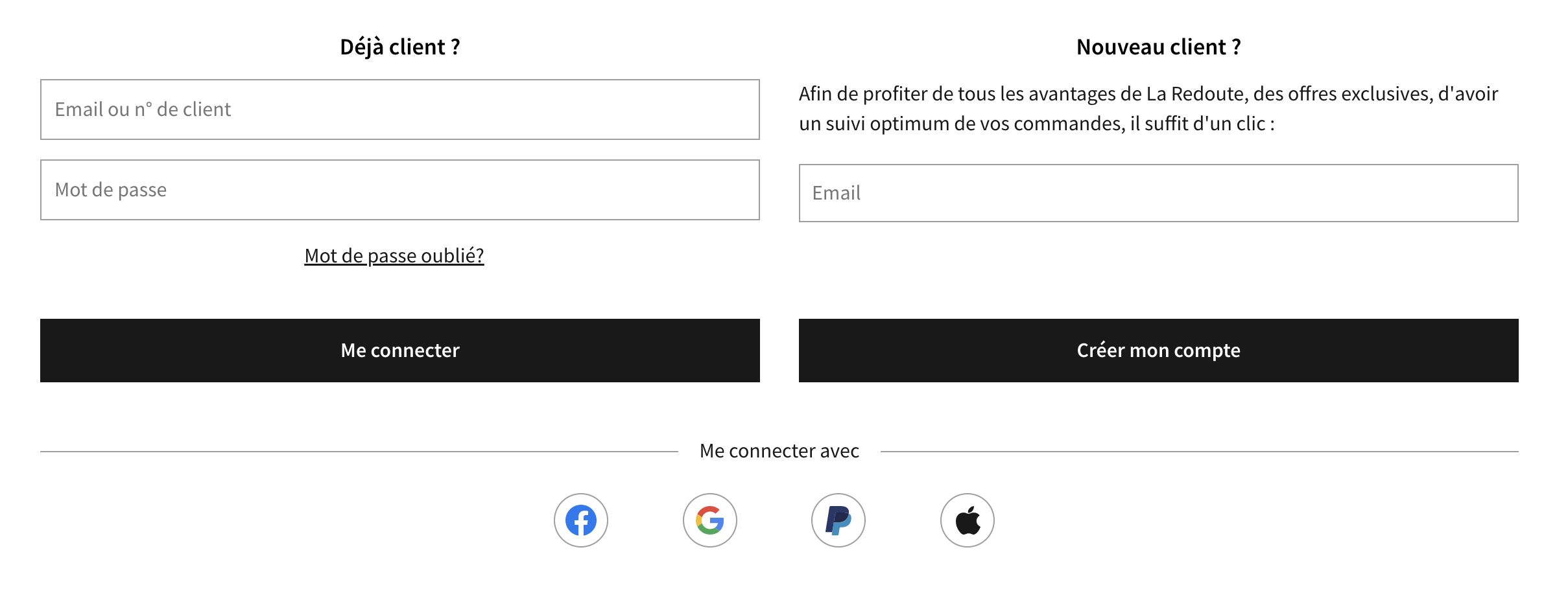This screenshot has width=1568, height=600.
Task: Click the 'Nouveau client ?' heading
Action: tap(1158, 47)
